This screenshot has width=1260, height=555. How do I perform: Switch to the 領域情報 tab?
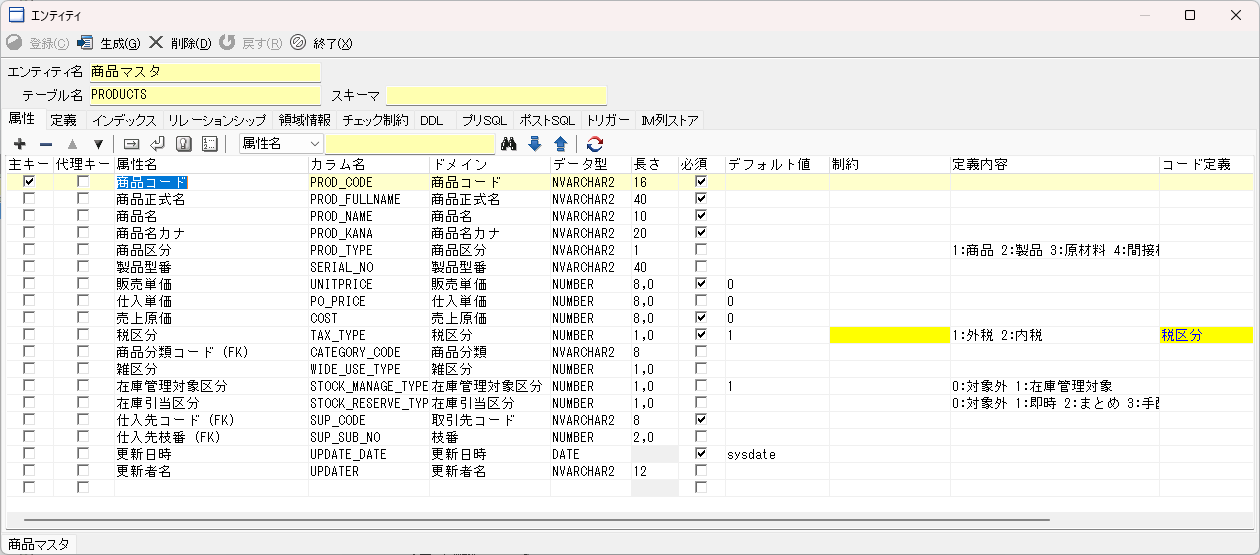(x=304, y=120)
